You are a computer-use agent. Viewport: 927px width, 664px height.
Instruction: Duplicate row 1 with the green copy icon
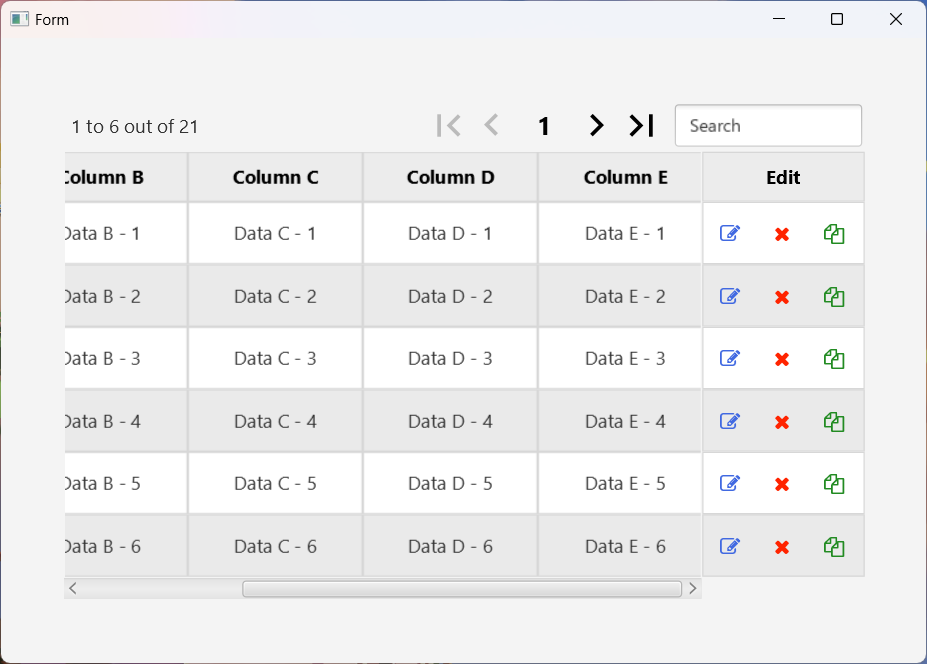(834, 233)
